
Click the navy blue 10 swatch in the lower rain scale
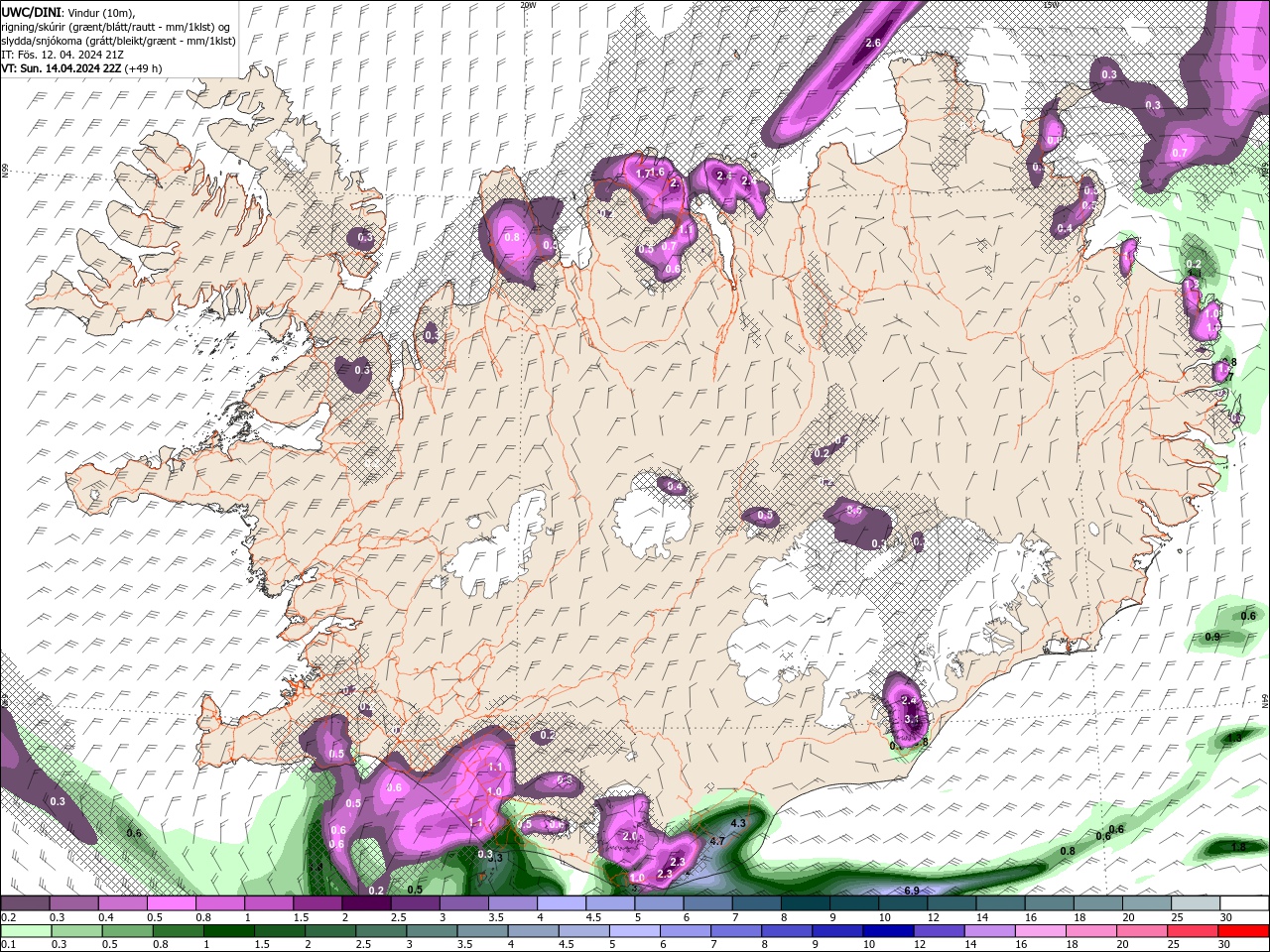[888, 931]
